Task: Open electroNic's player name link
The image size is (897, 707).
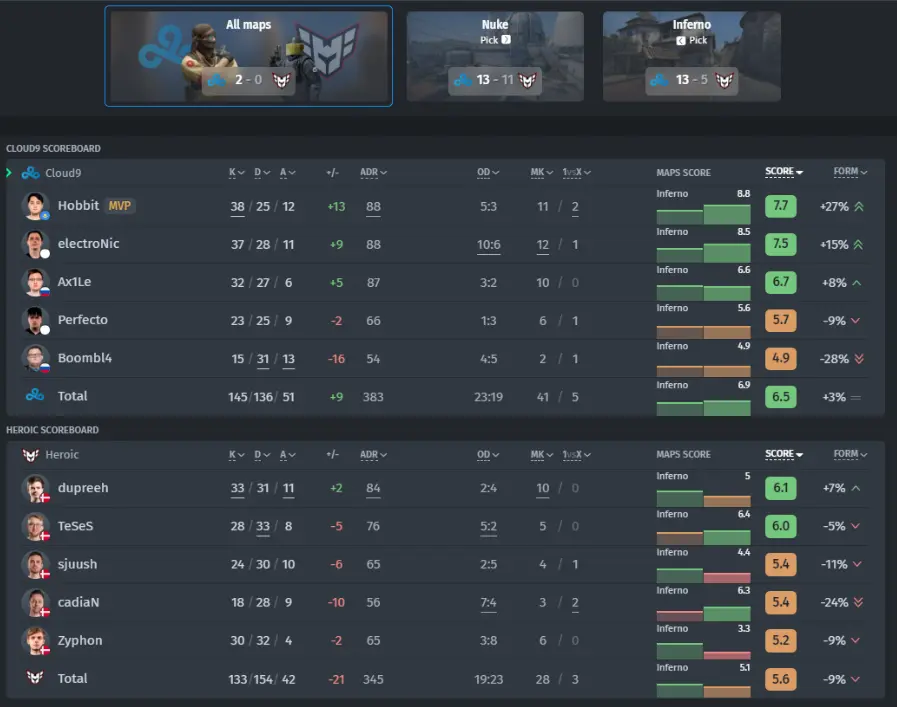Action: point(89,244)
